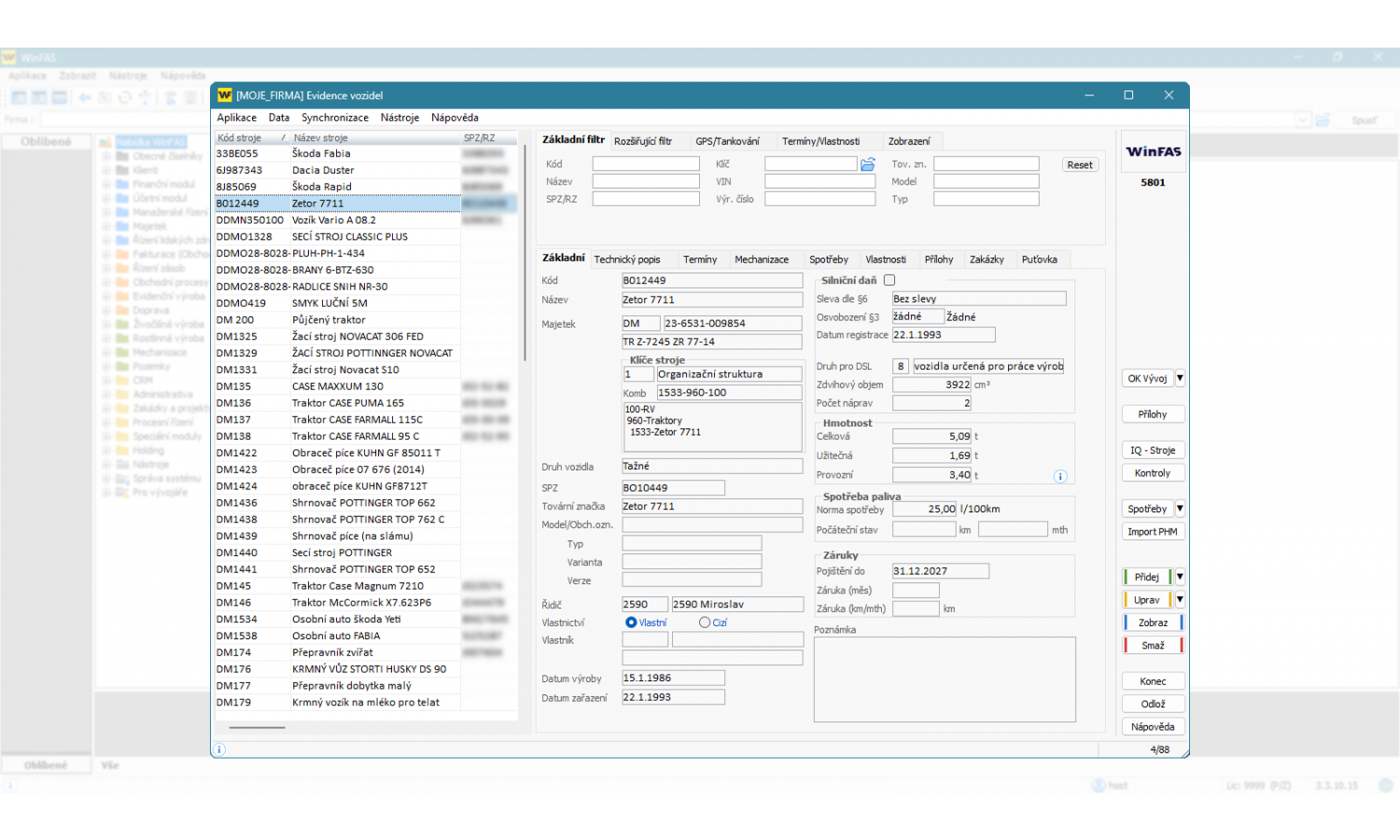Click the red Smaž button

(1153, 645)
